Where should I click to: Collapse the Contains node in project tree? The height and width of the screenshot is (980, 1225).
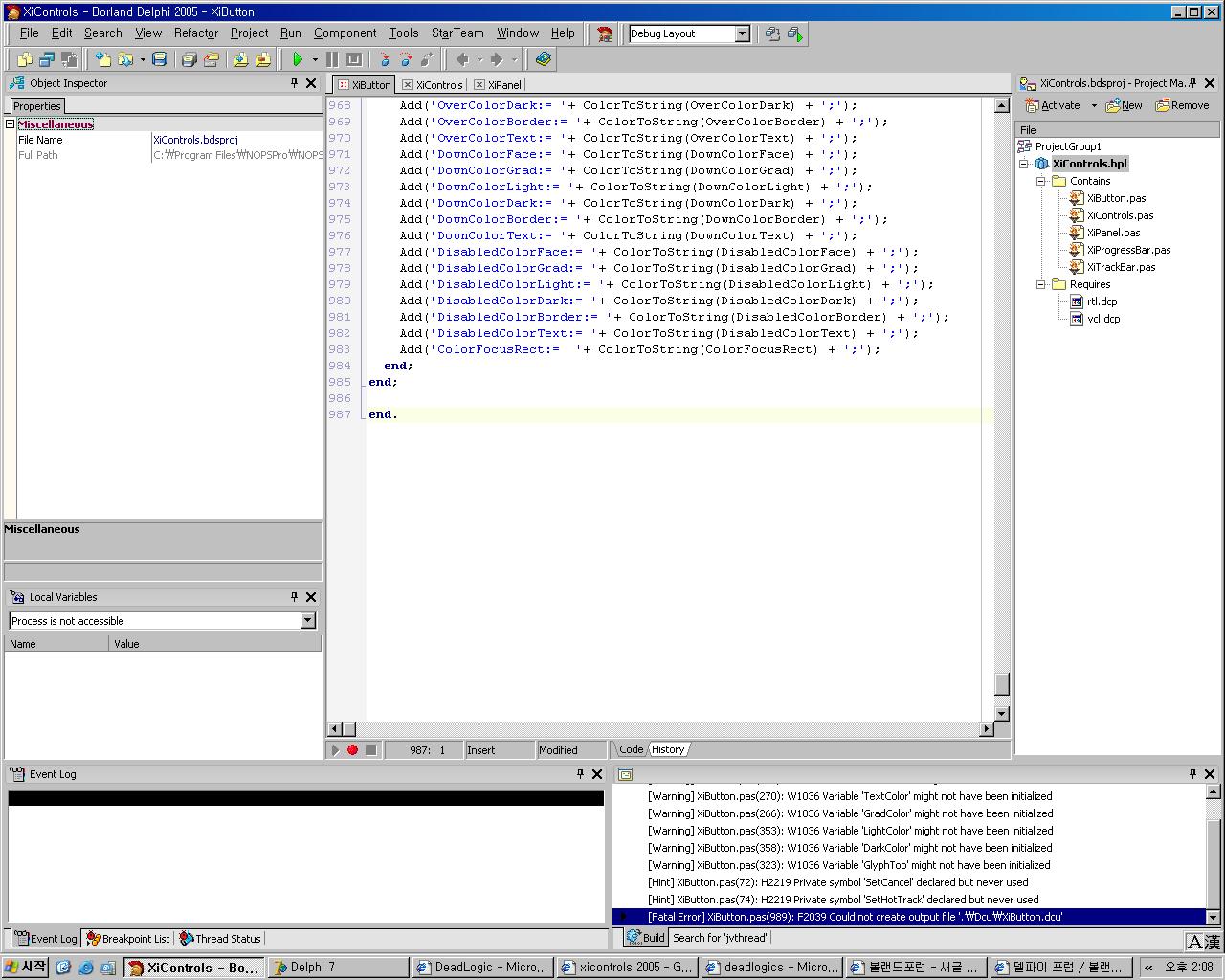click(x=1041, y=181)
